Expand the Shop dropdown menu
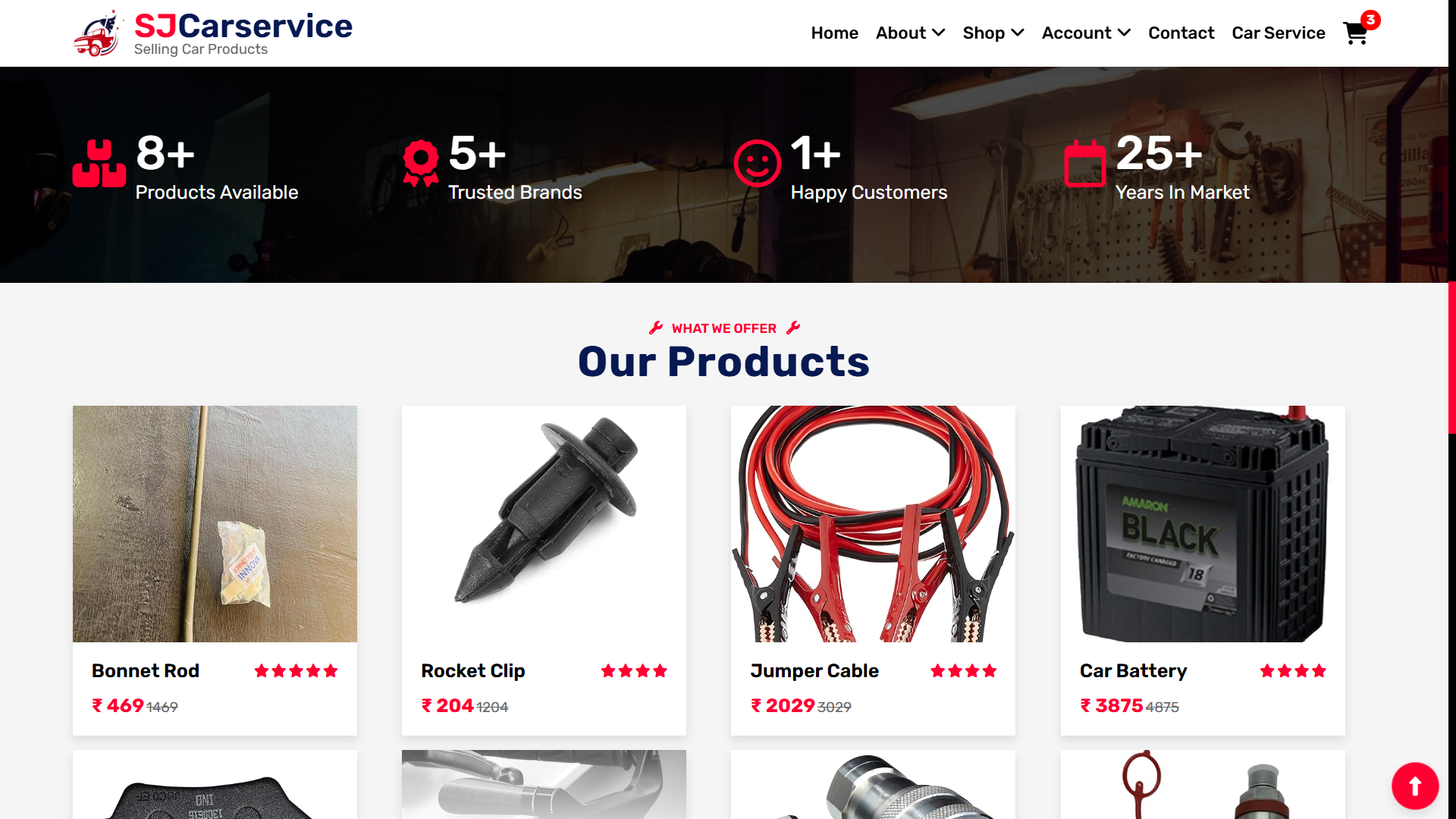 click(993, 33)
